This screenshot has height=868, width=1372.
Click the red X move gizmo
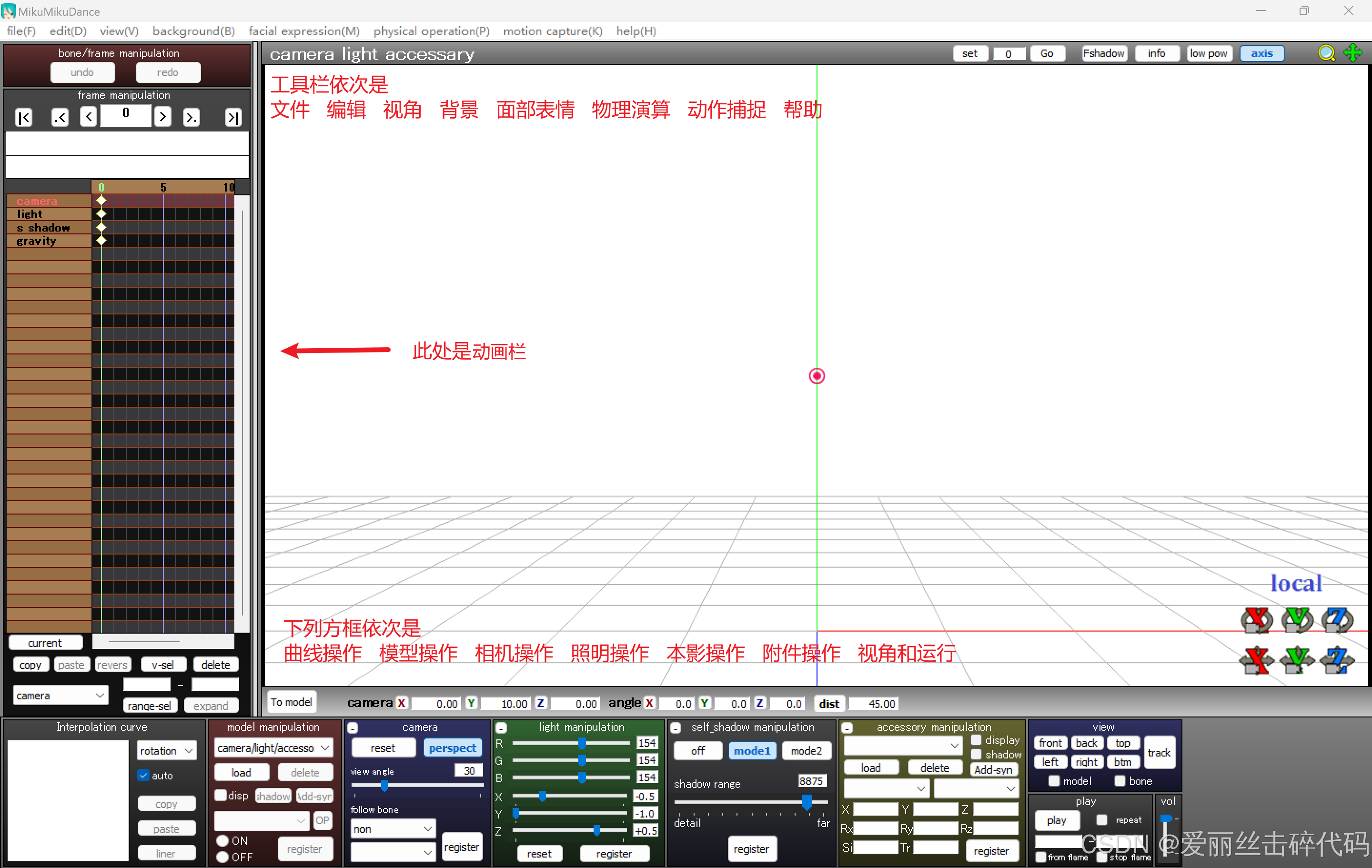pyautogui.click(x=1256, y=661)
